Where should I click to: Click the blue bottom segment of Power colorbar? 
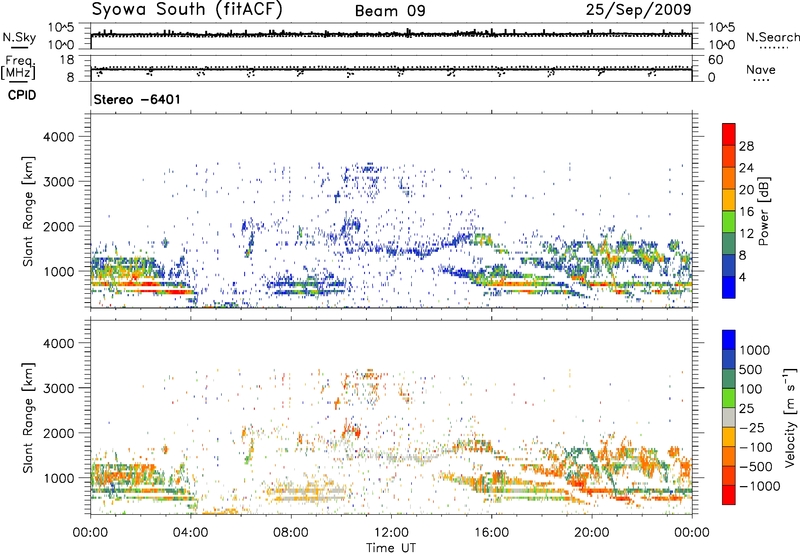[729, 287]
